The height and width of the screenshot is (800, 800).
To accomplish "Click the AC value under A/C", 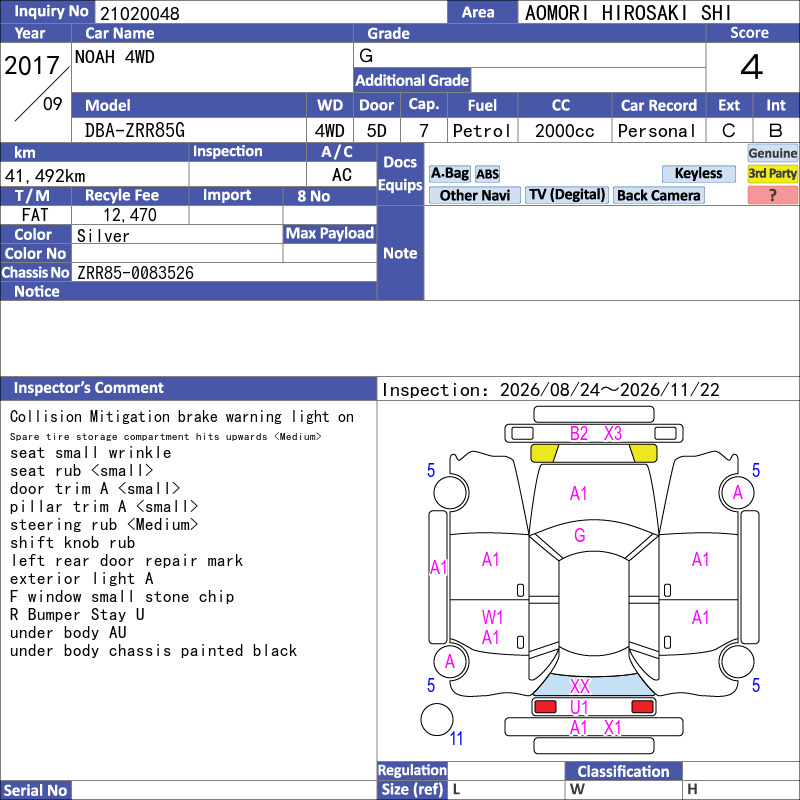I will click(x=341, y=175).
